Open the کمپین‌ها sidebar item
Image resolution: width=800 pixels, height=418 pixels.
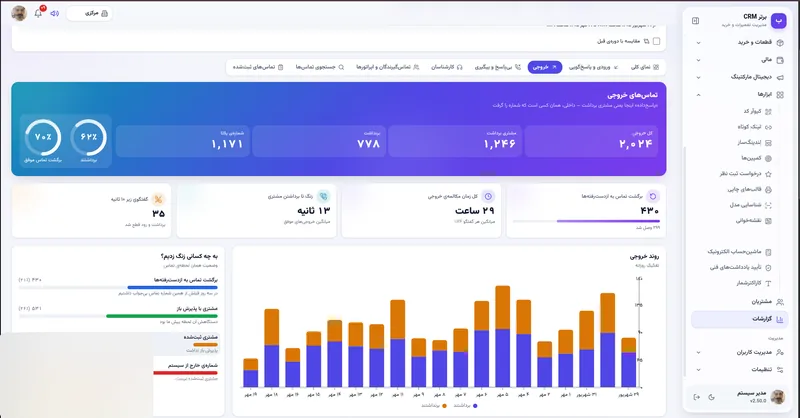point(756,158)
